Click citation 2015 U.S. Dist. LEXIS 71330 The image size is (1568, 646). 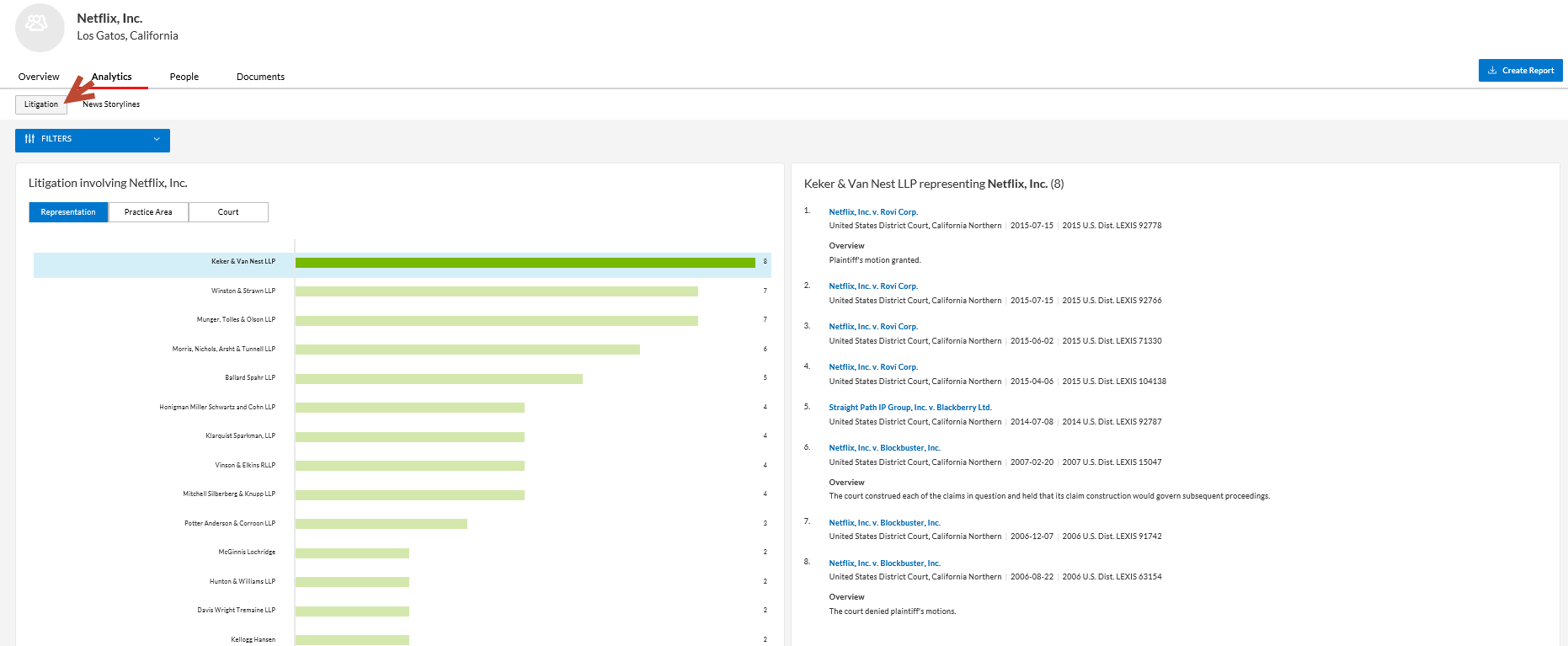tap(1112, 341)
